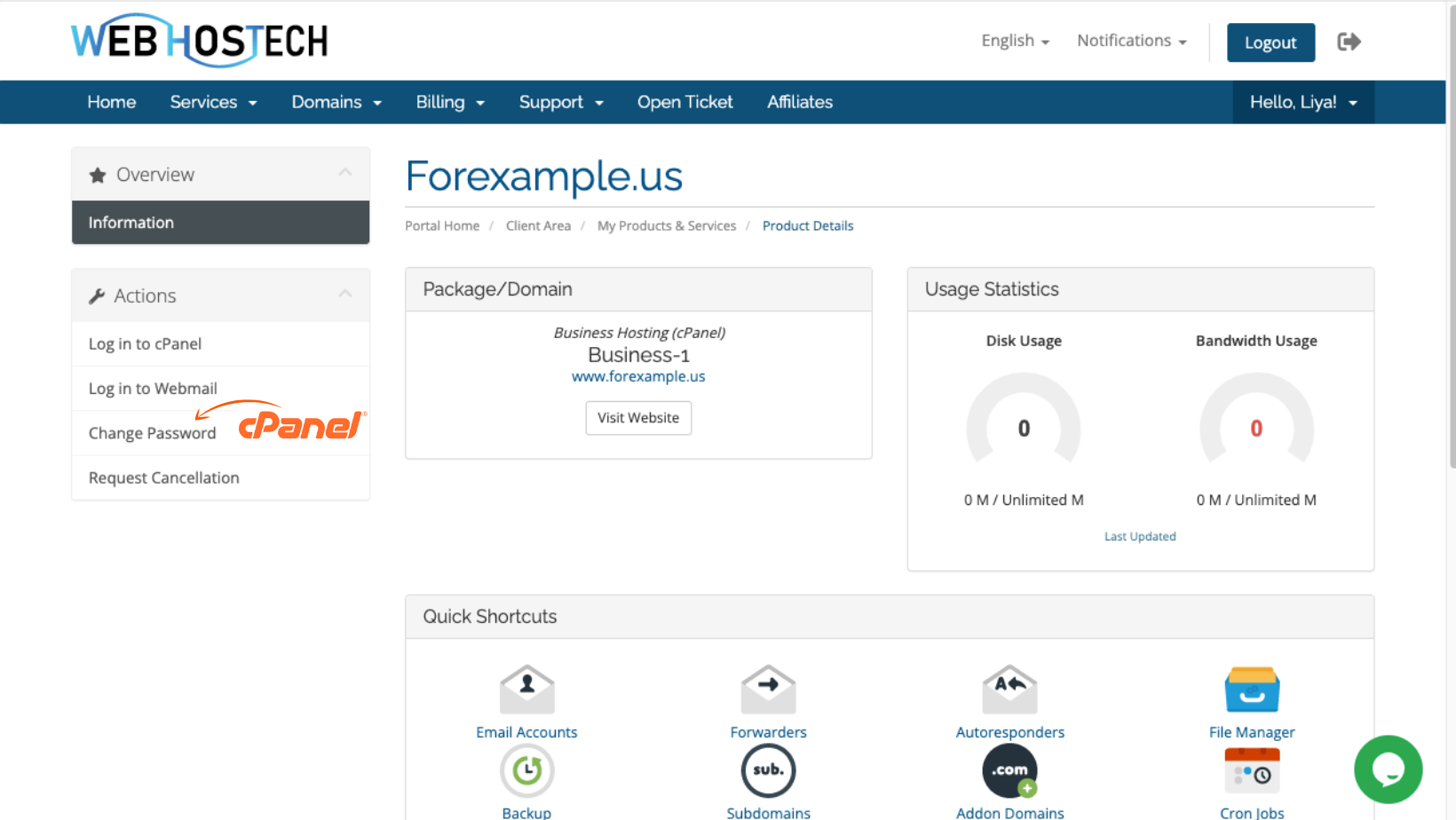Click the Usage Statistics panel header
Screen dimensions: 1456x820
pos(1141,289)
